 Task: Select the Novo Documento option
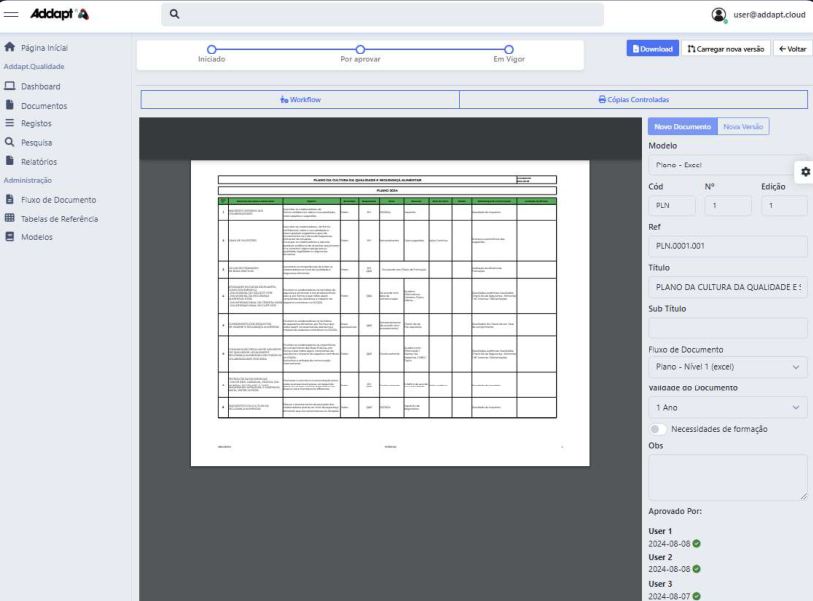pyautogui.click(x=682, y=127)
